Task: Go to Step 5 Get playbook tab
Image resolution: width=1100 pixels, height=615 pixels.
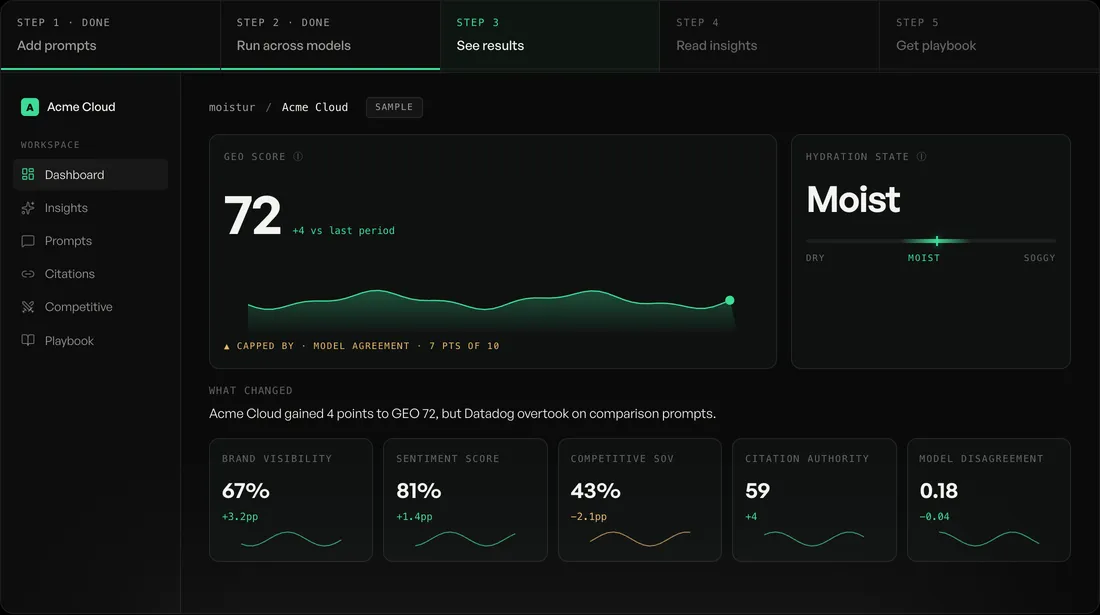Action: click(x=989, y=35)
